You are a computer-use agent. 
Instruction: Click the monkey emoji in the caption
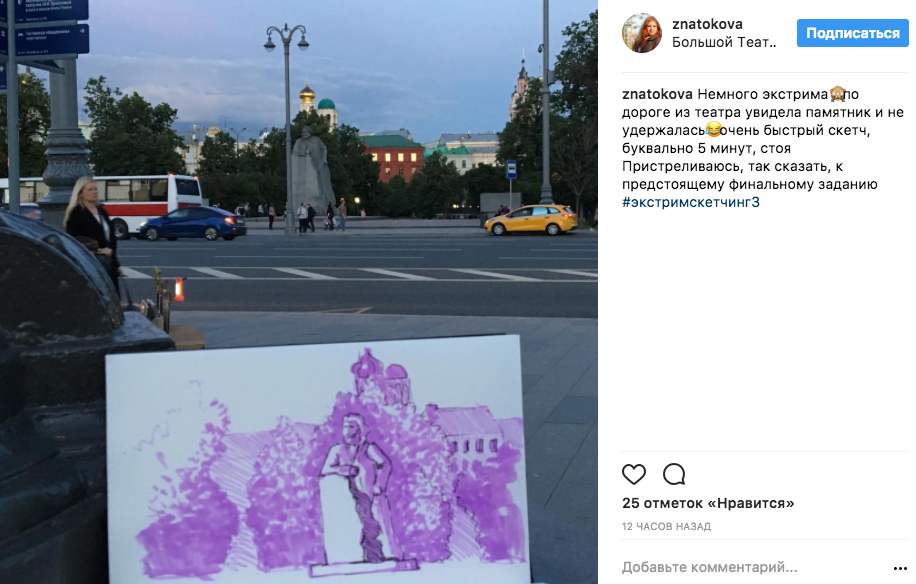(838, 93)
